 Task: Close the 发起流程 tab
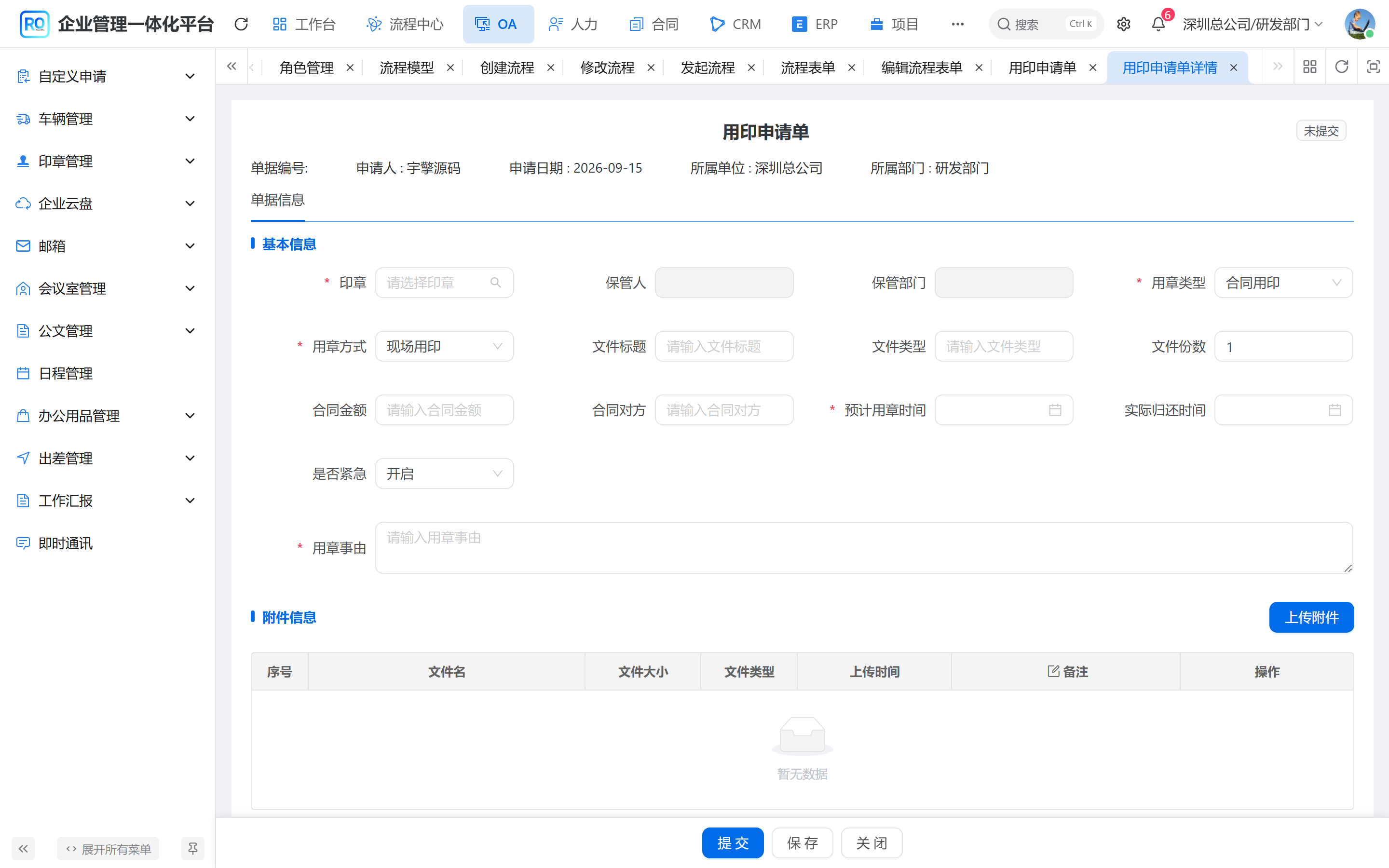pos(751,68)
